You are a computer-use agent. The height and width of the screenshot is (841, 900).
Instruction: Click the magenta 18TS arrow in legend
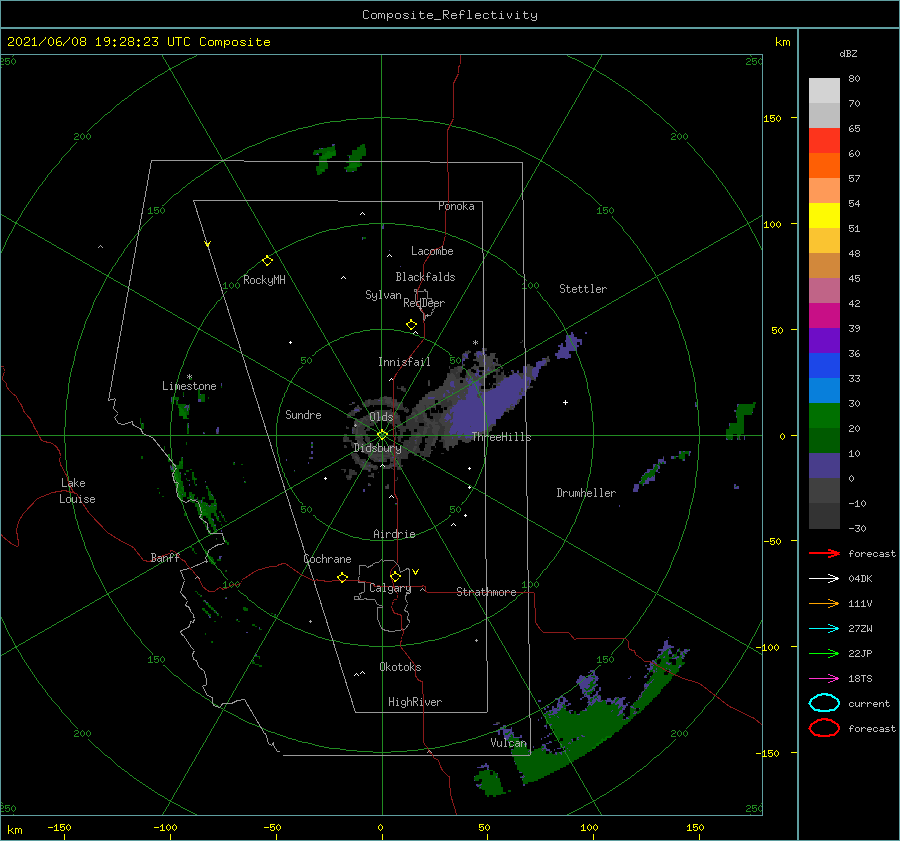(824, 679)
